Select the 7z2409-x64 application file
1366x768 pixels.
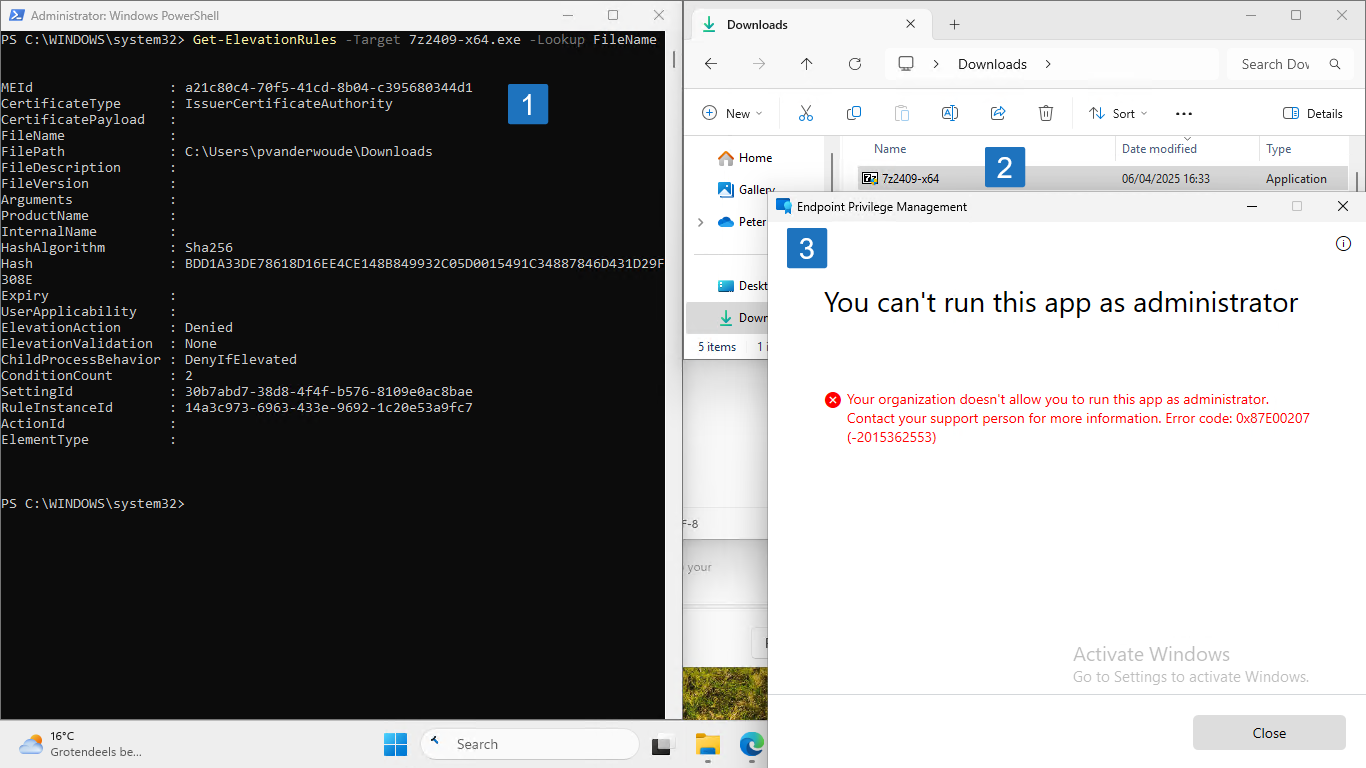point(910,179)
